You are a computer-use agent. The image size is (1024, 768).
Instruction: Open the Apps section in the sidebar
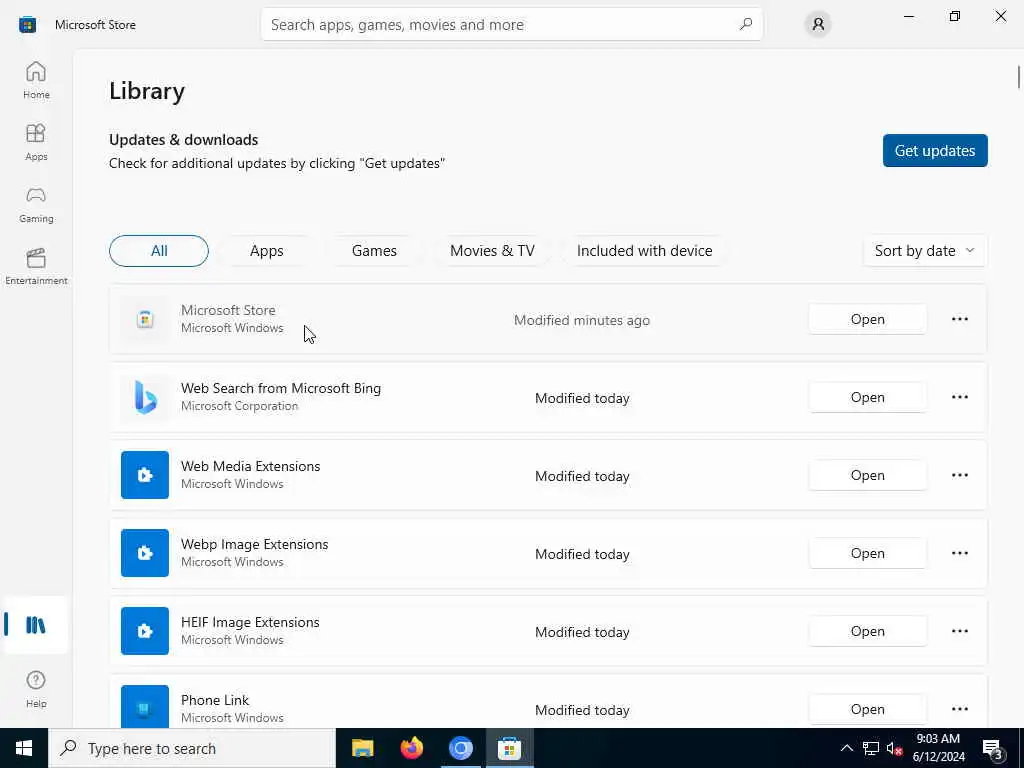[x=36, y=142]
